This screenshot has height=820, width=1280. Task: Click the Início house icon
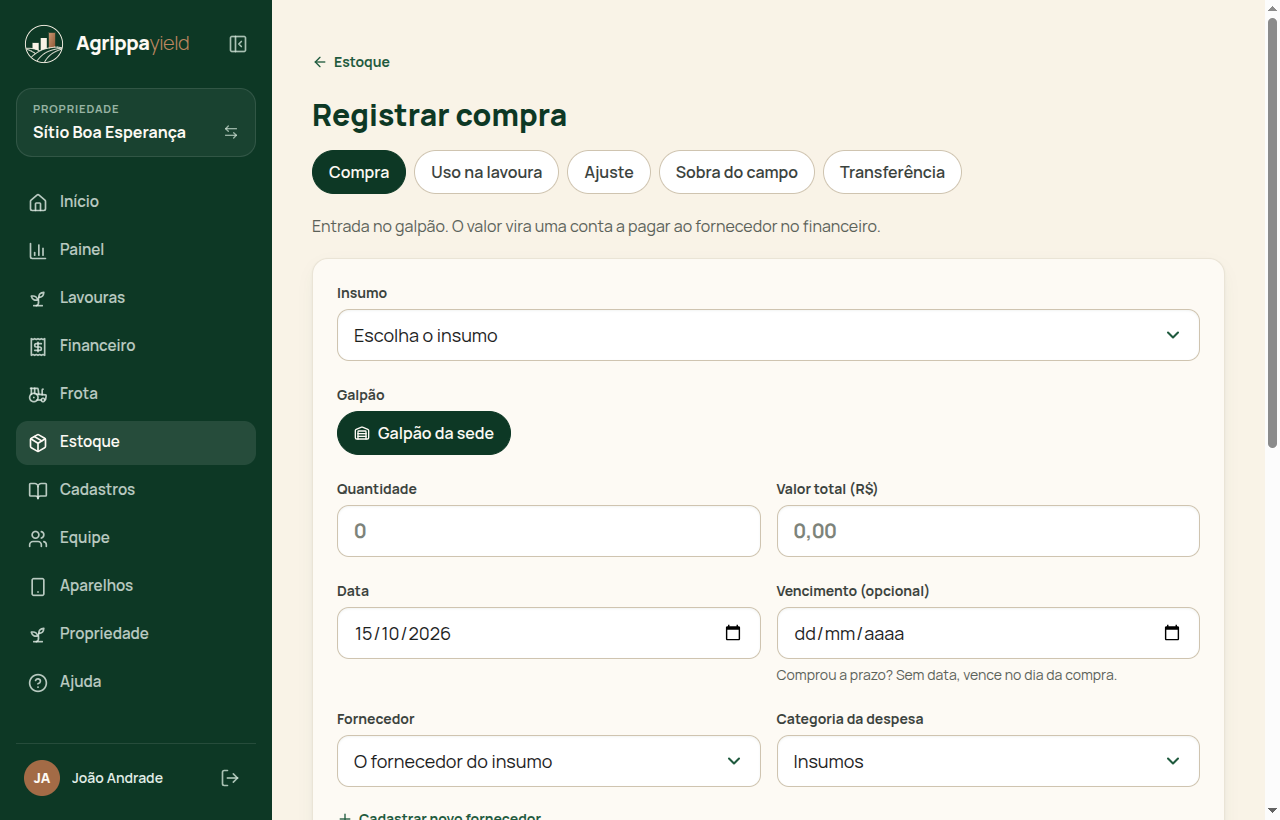pyautogui.click(x=38, y=202)
